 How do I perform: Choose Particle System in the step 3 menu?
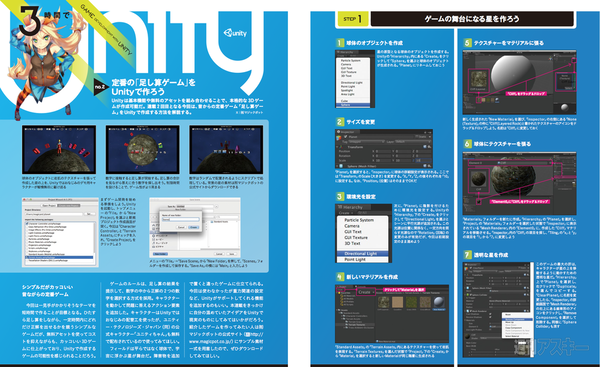click(x=362, y=220)
